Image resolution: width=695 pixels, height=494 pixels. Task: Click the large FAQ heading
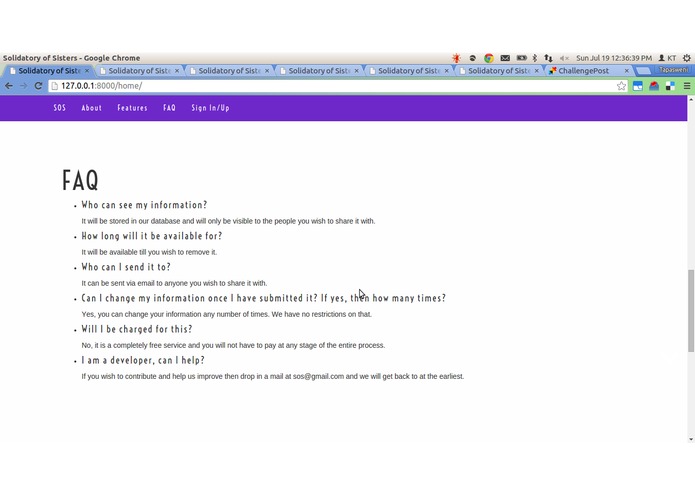click(80, 180)
